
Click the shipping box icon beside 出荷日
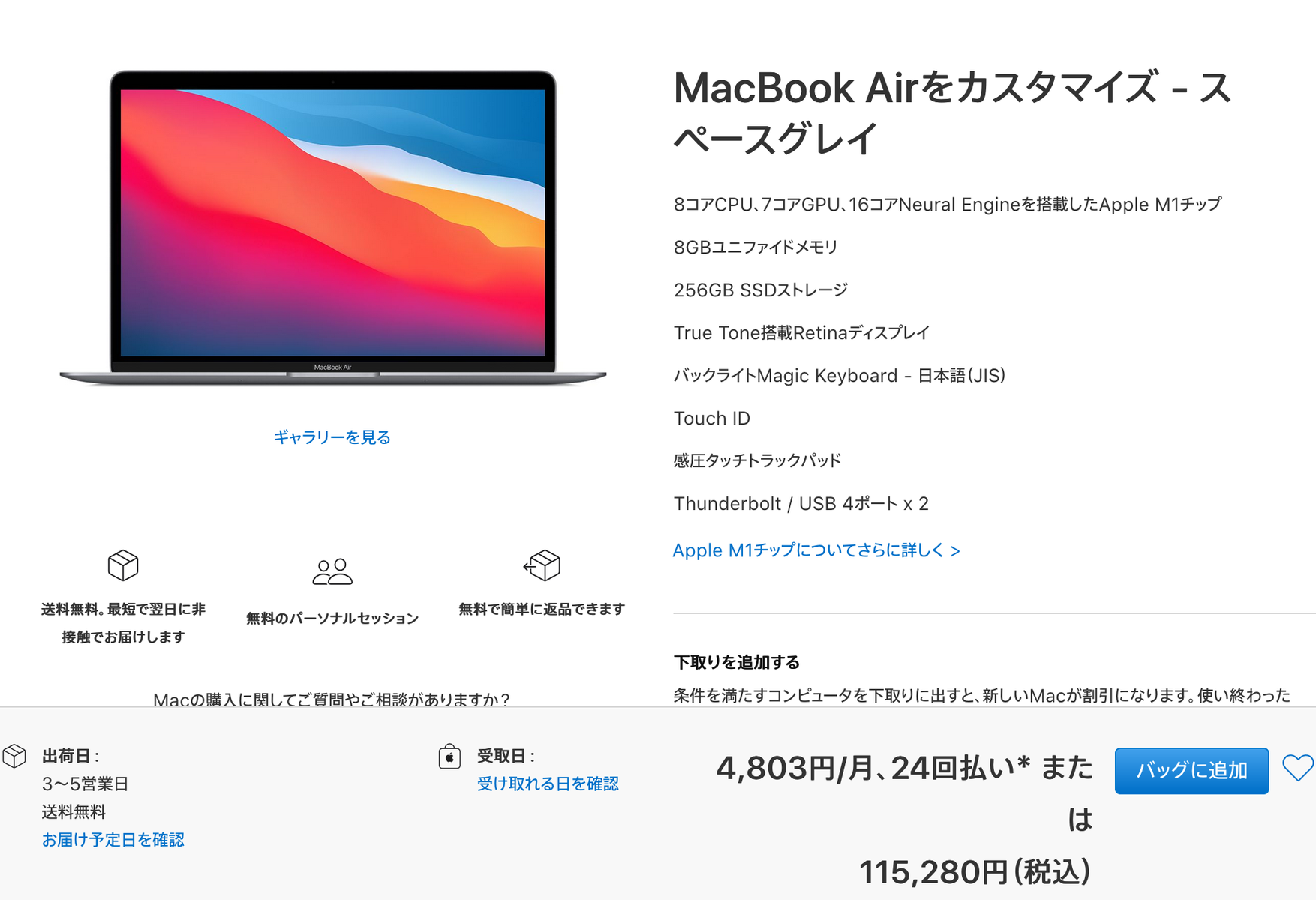(14, 756)
